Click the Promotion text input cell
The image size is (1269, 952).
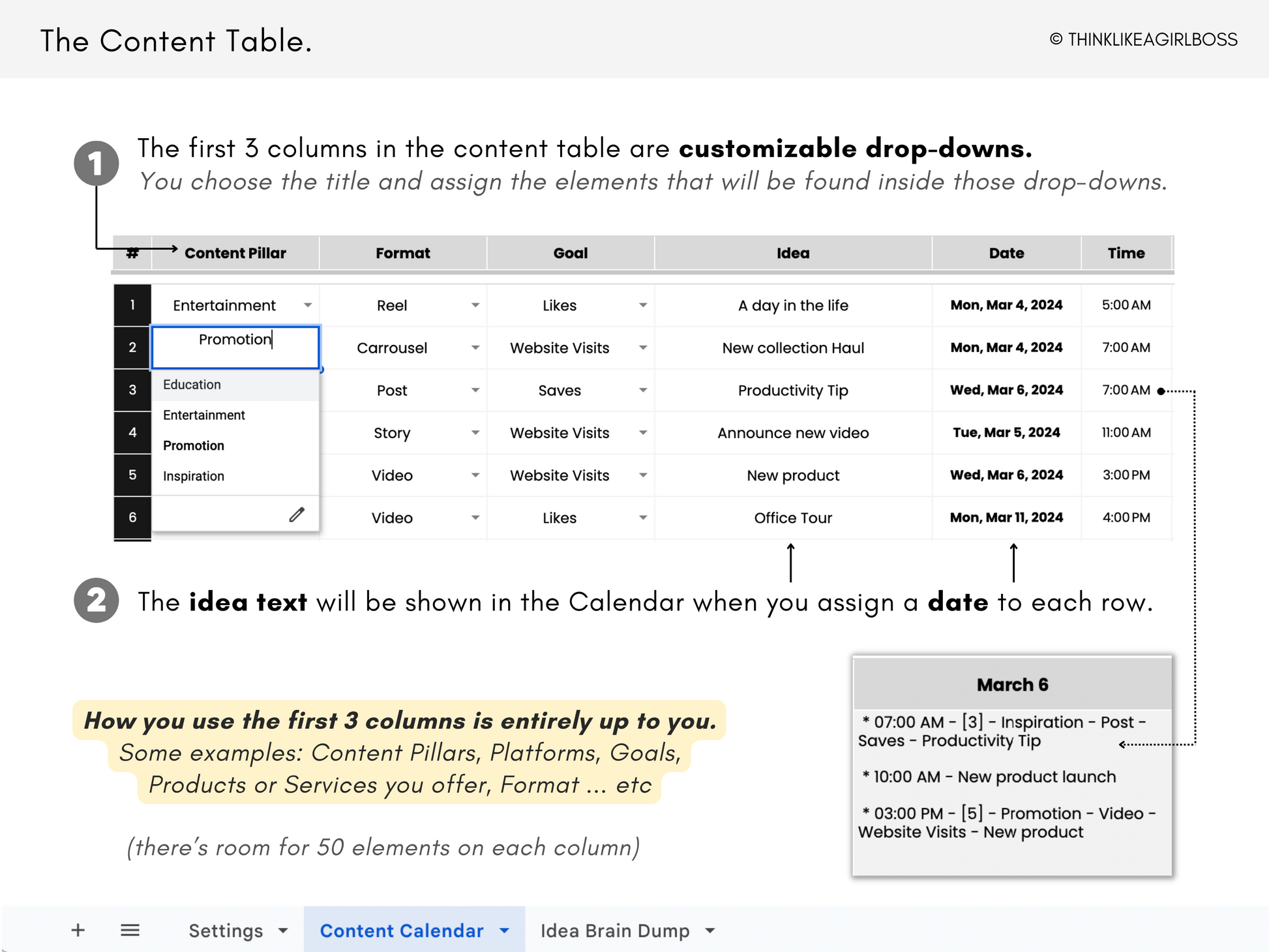tap(235, 347)
